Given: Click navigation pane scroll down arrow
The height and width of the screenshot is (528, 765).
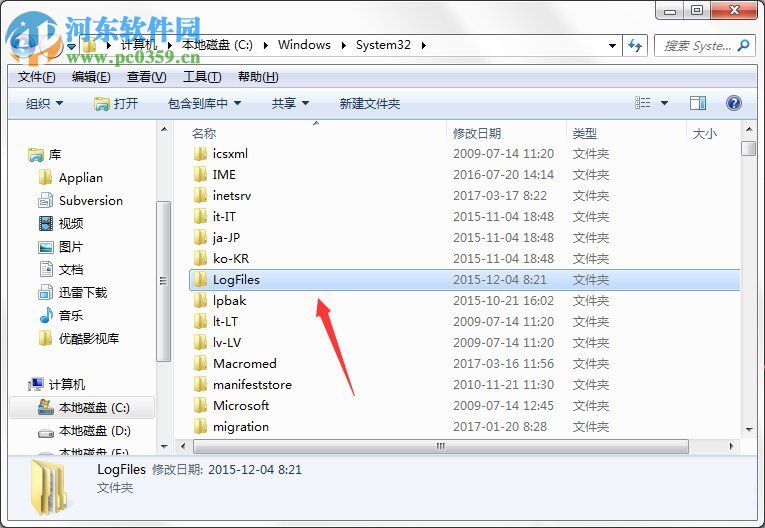Looking at the screenshot, I should (164, 447).
